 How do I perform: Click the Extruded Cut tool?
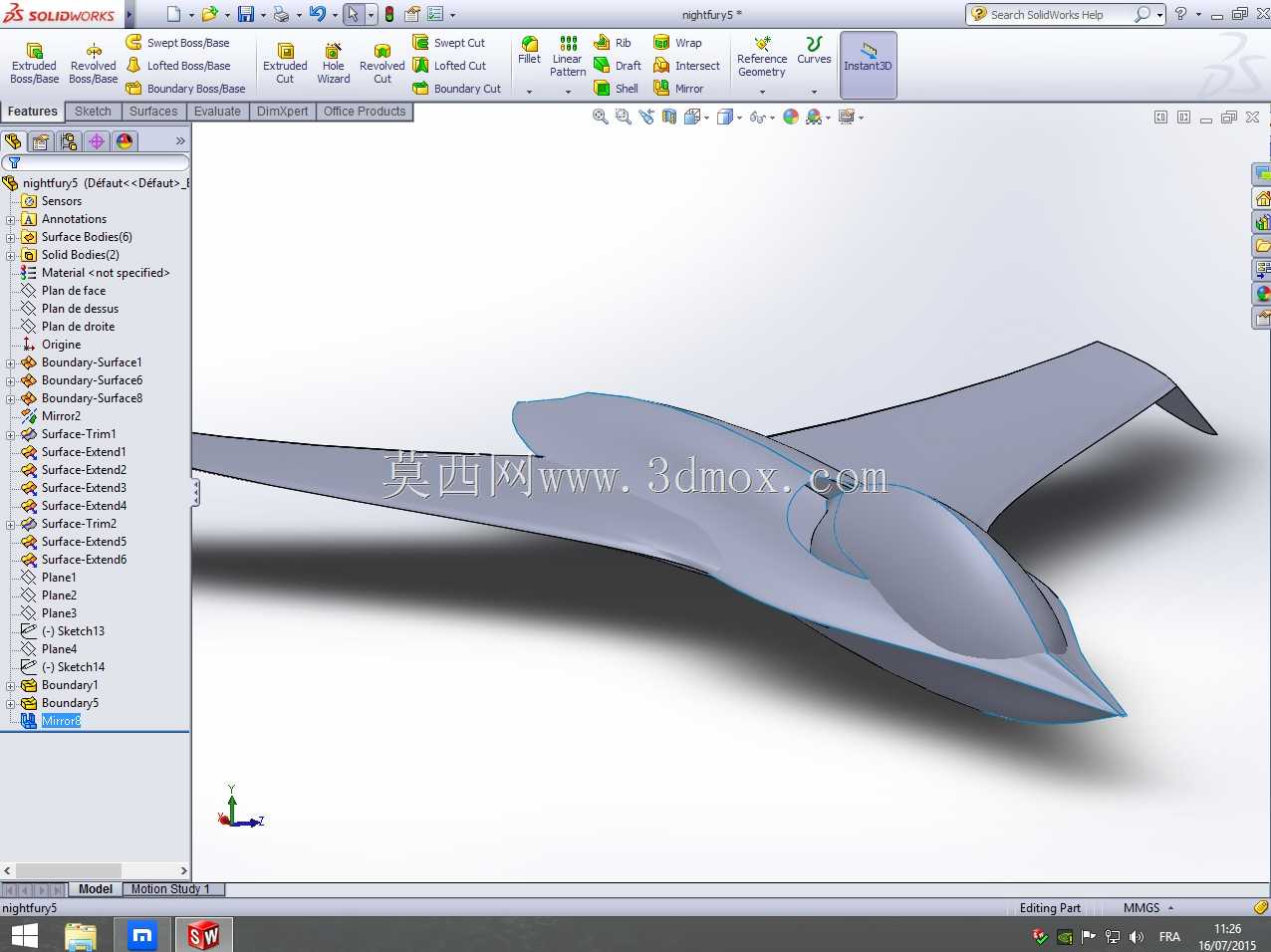pyautogui.click(x=285, y=64)
